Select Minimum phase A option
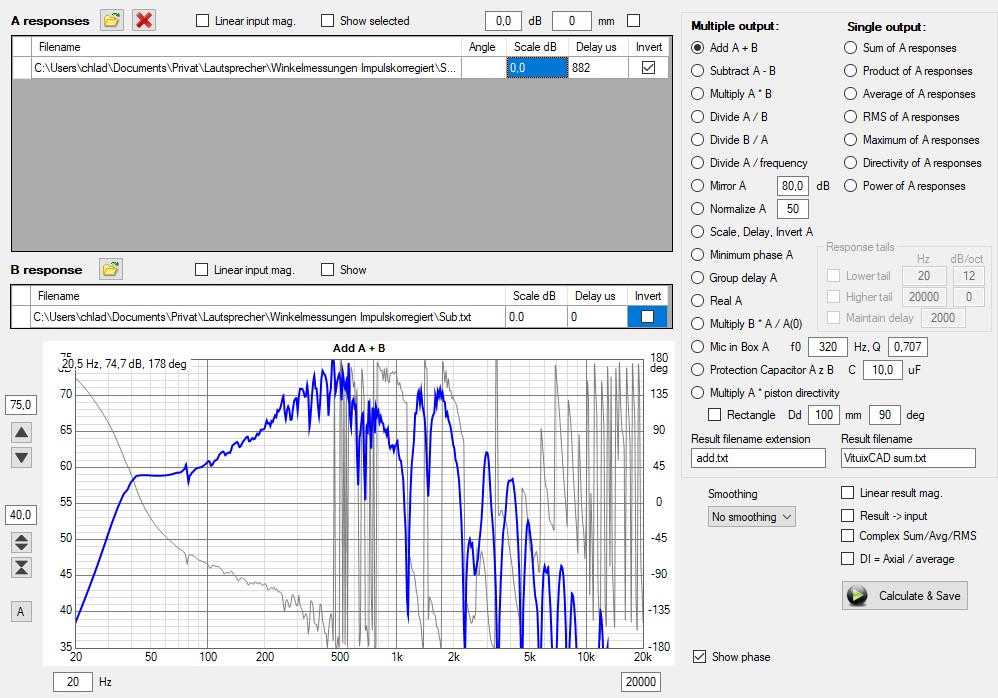This screenshot has width=998, height=698. coord(698,255)
